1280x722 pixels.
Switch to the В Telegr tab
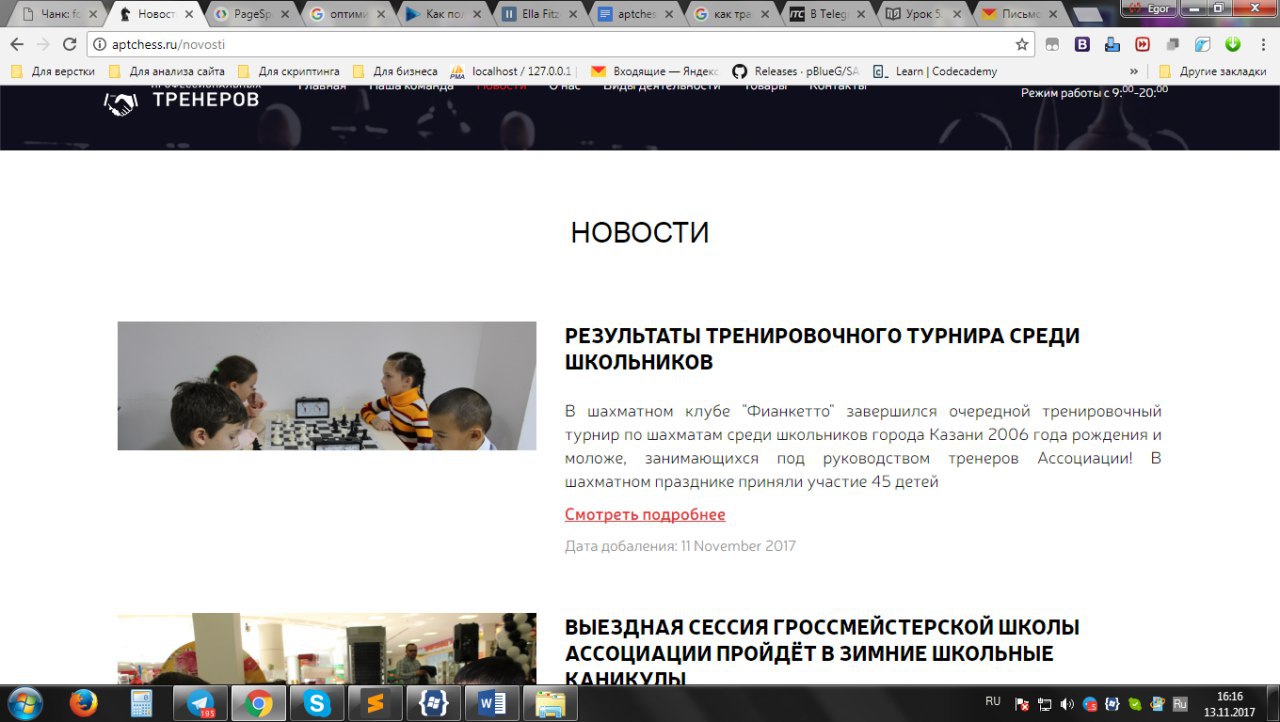(x=827, y=15)
